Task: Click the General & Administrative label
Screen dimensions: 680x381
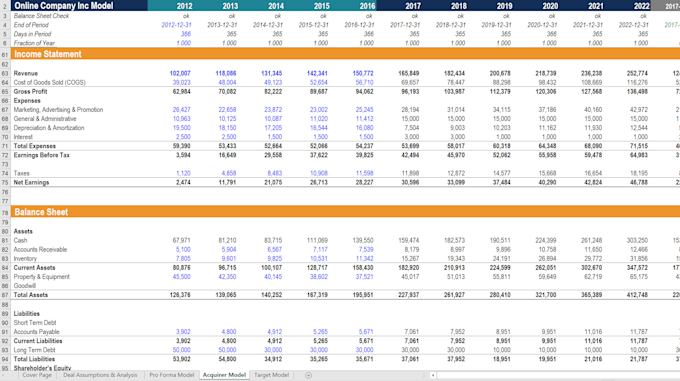Action: [45, 119]
